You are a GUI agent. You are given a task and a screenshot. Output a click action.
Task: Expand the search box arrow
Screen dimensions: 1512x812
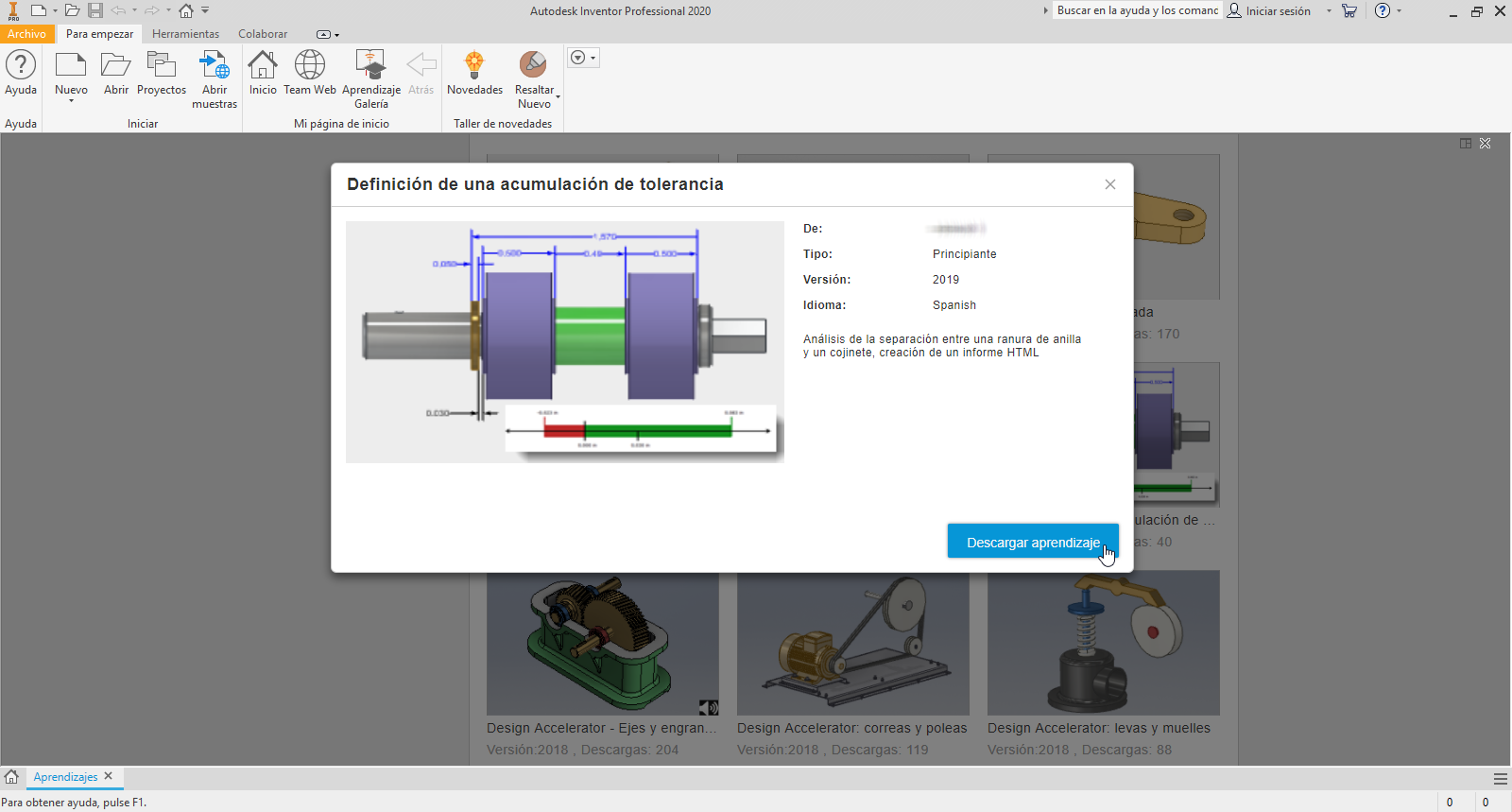click(x=1045, y=11)
